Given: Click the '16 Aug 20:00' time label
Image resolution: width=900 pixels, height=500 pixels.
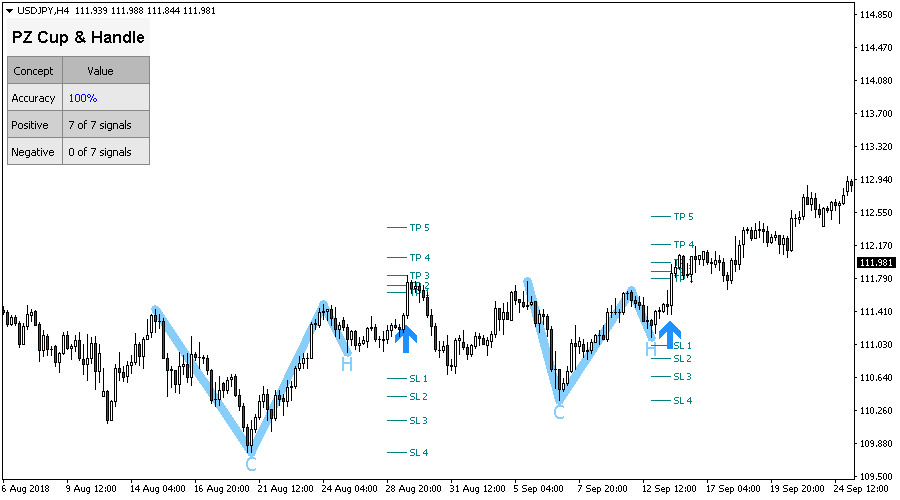Looking at the screenshot, I should 222,489.
